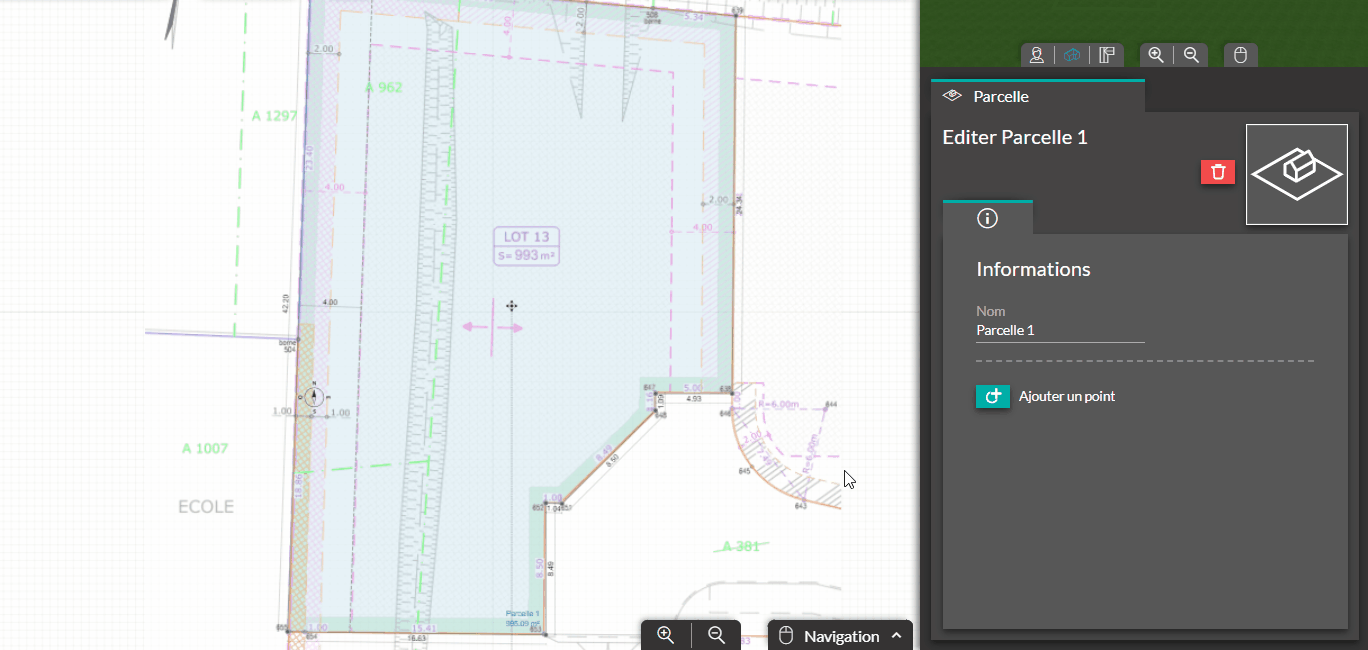Click the Parcelle 1 area label
Image resolution: width=1368 pixels, height=650 pixels.
[522, 618]
